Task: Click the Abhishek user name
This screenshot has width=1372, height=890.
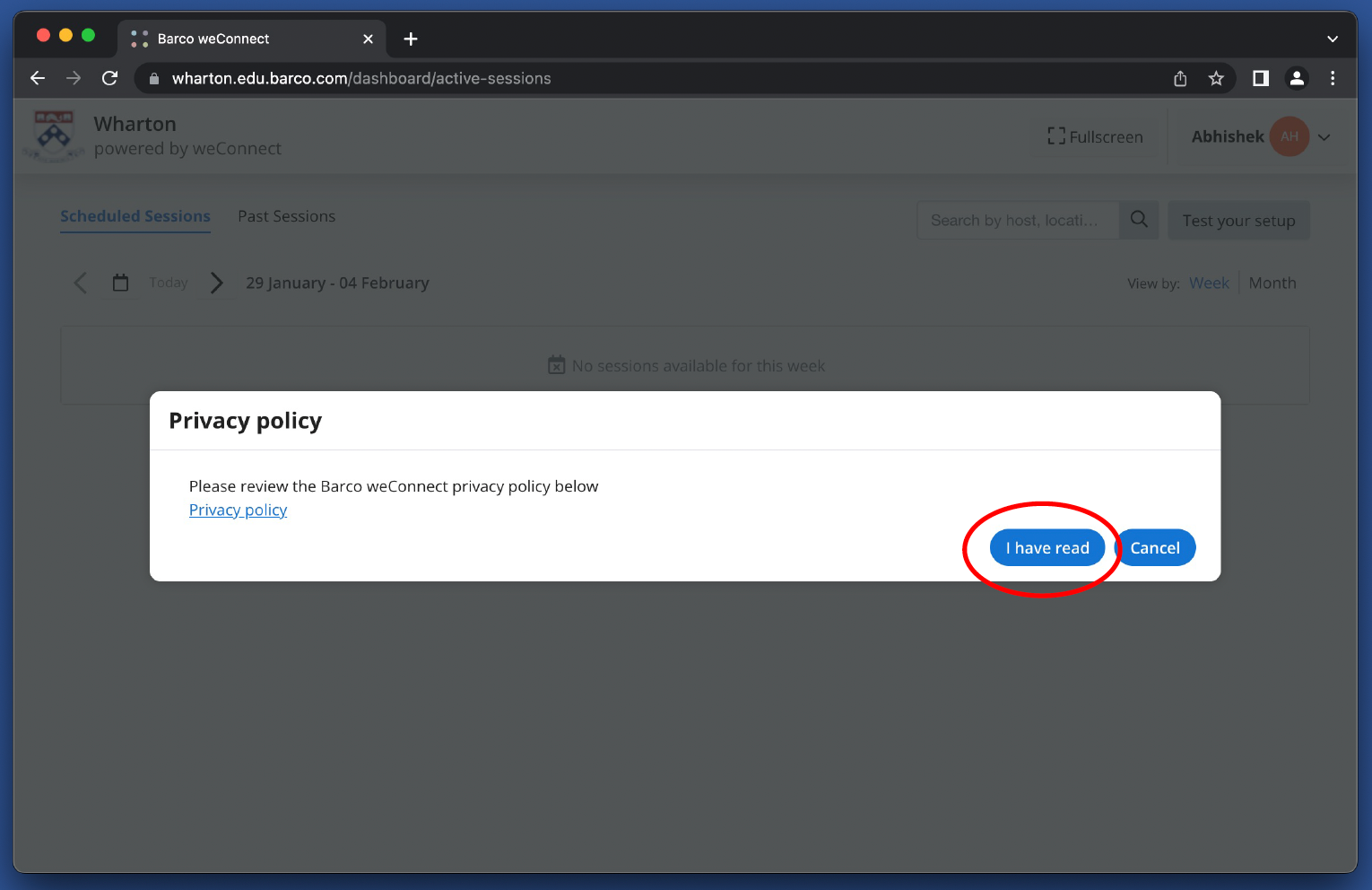Action: [x=1228, y=136]
